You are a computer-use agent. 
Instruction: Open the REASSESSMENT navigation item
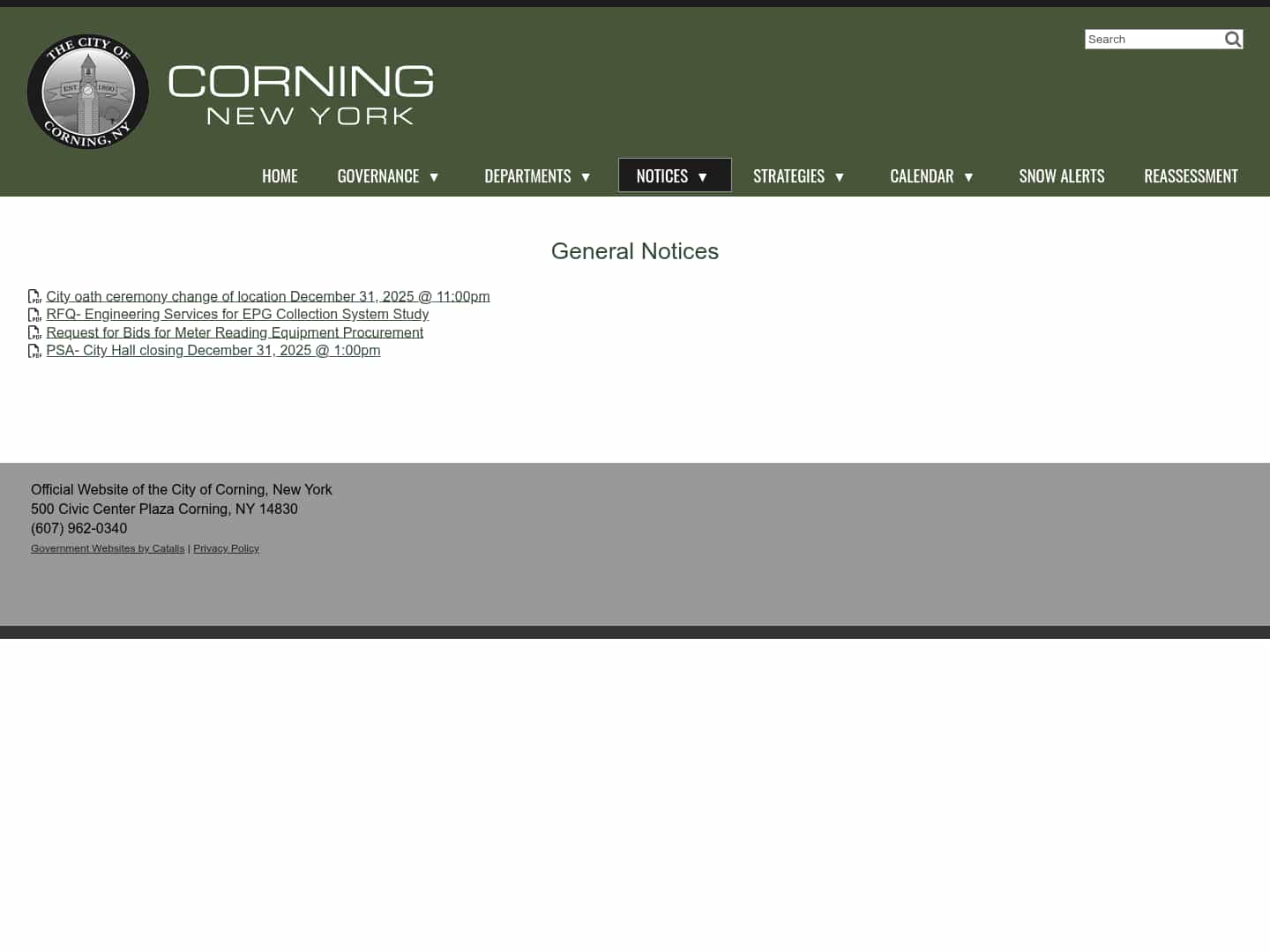(x=1191, y=175)
